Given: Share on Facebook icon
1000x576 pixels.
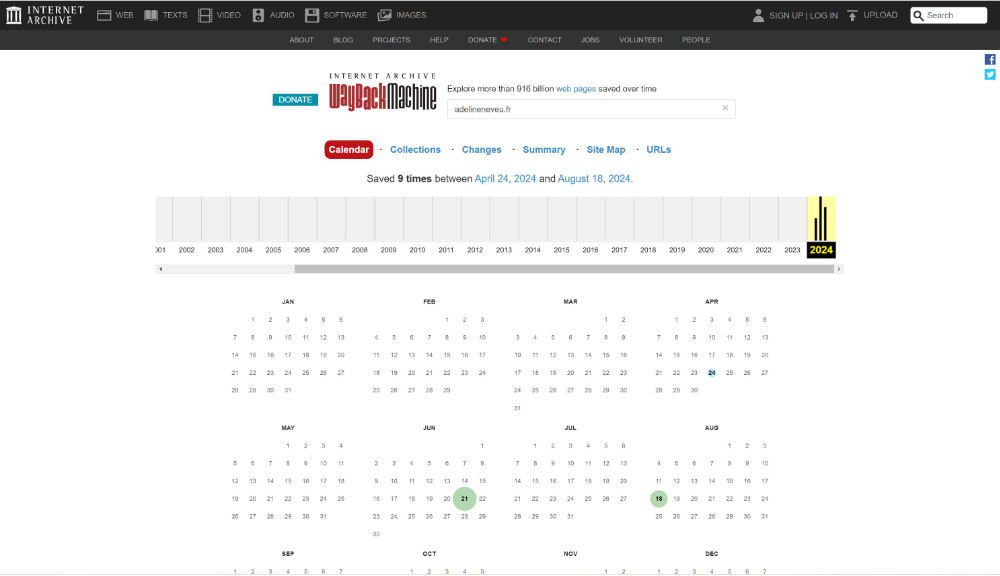Looking at the screenshot, I should click(x=990, y=59).
